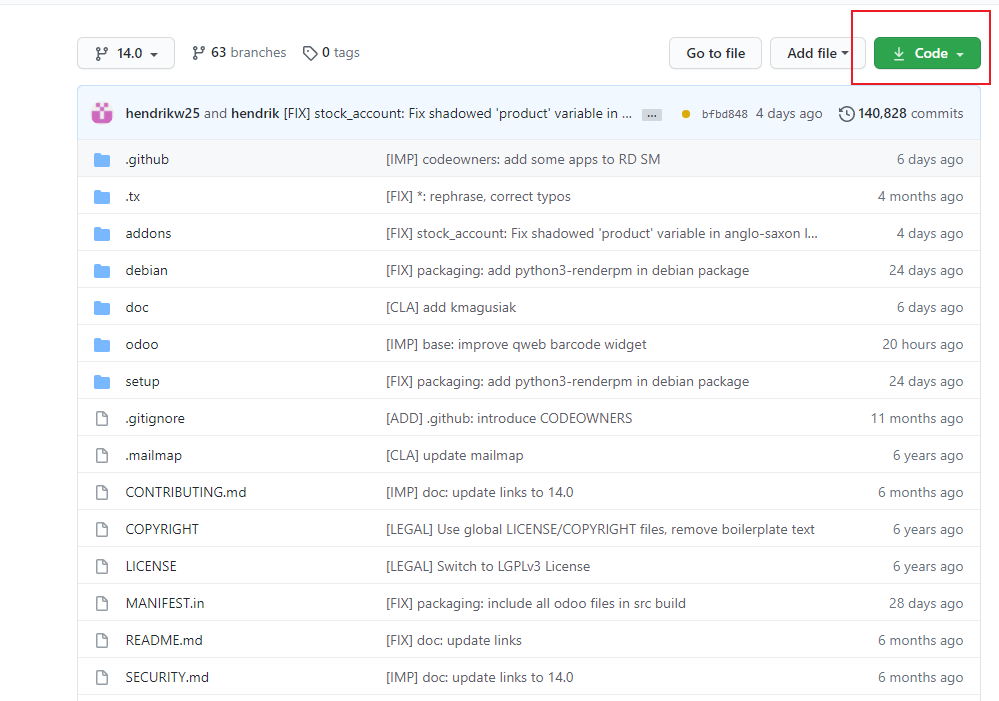Click hendrikw25's avatar image
Screen dimensions: 999x701
[102, 113]
